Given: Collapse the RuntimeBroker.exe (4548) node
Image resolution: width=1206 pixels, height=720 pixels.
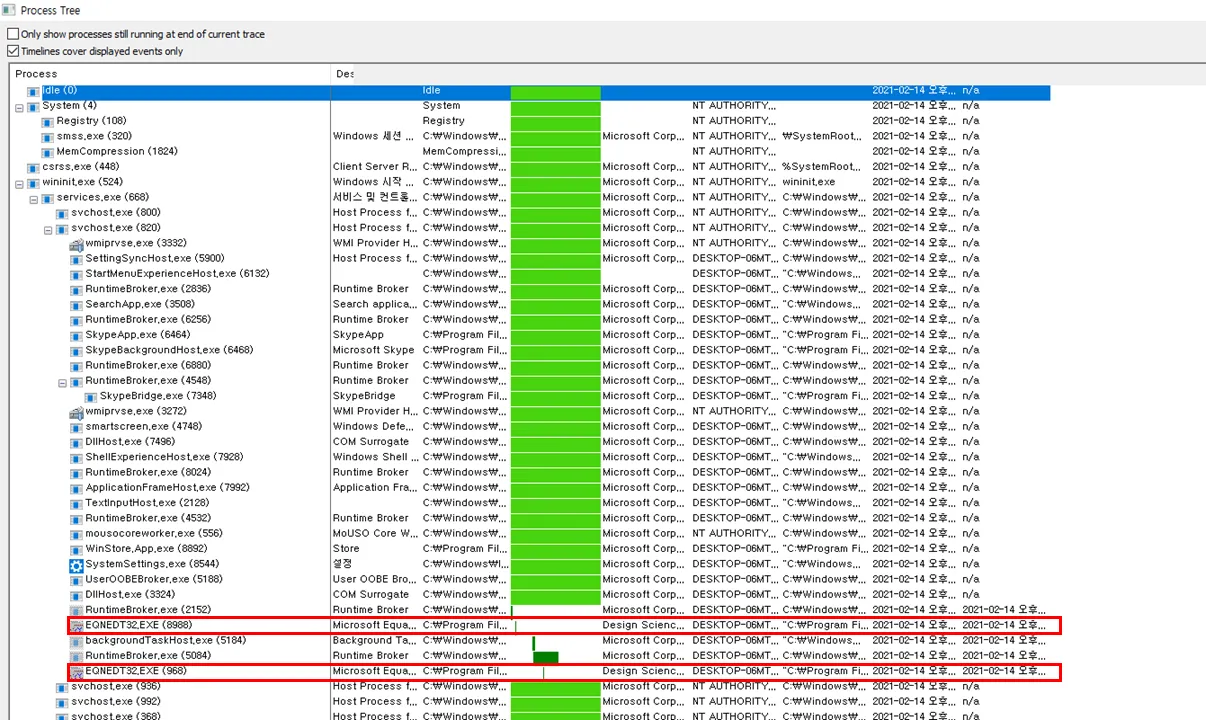Looking at the screenshot, I should point(62,381).
